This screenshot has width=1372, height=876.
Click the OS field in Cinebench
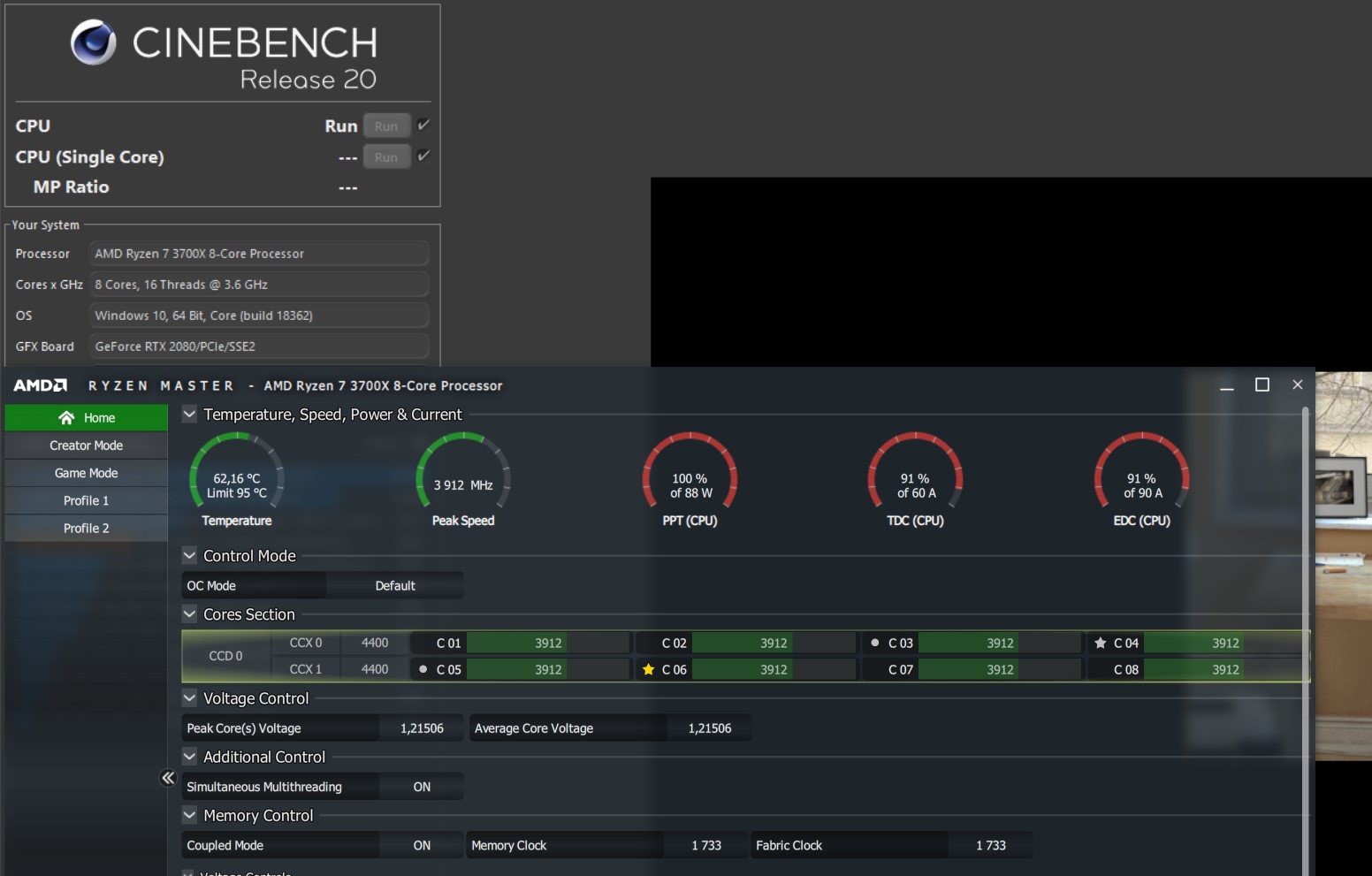tap(259, 316)
